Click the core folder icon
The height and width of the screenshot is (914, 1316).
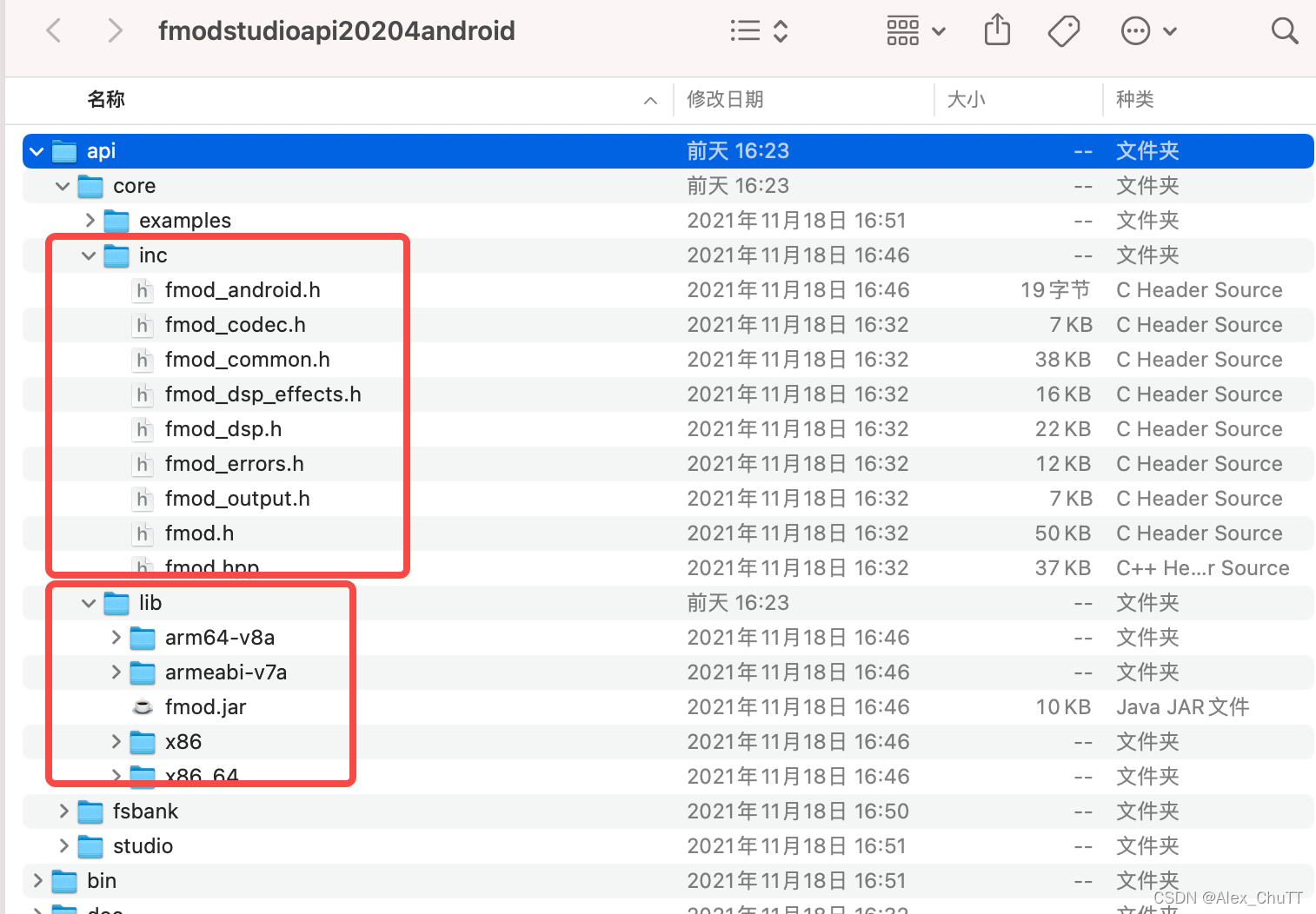coord(90,186)
